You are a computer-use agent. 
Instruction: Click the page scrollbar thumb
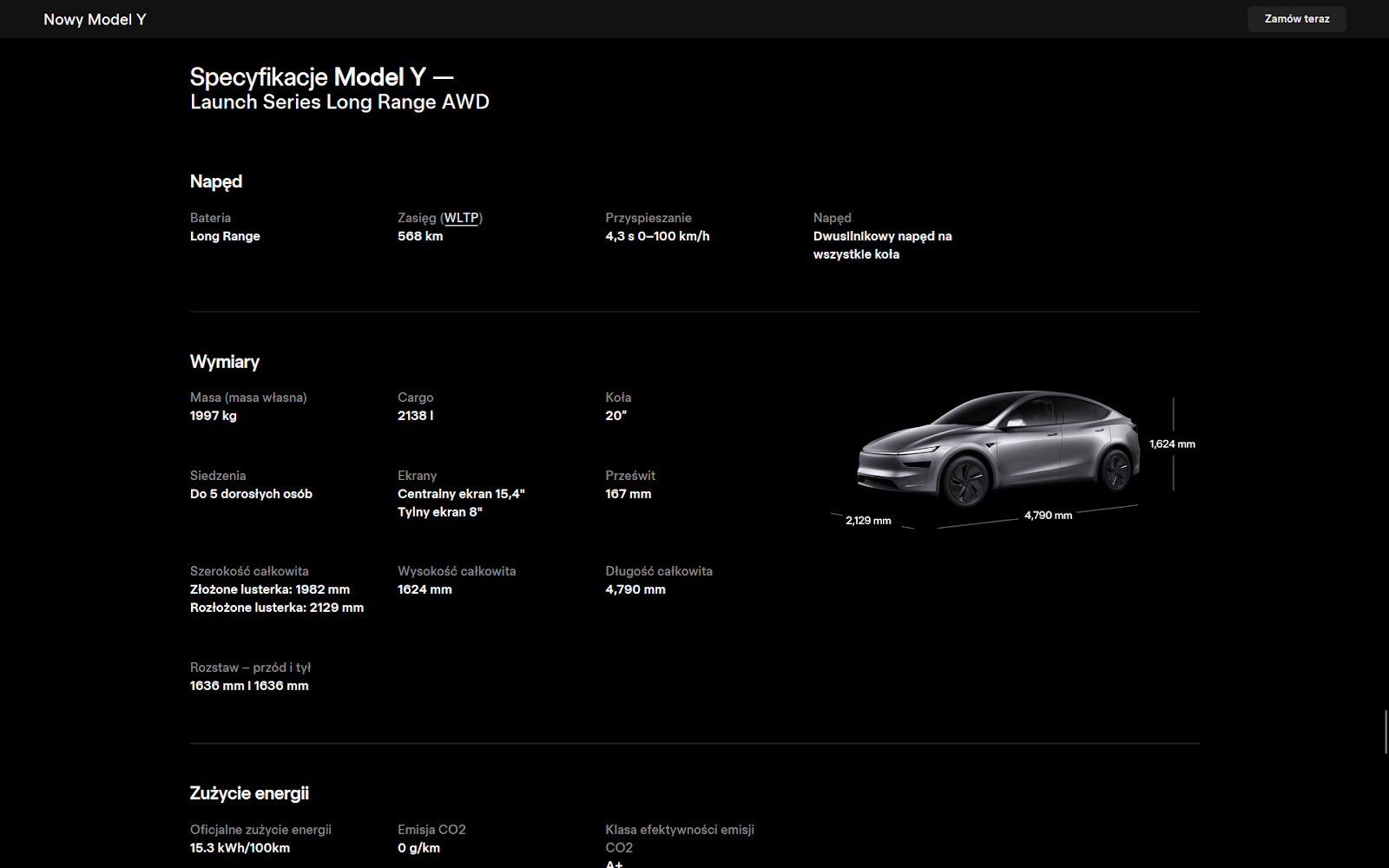coord(1386,731)
